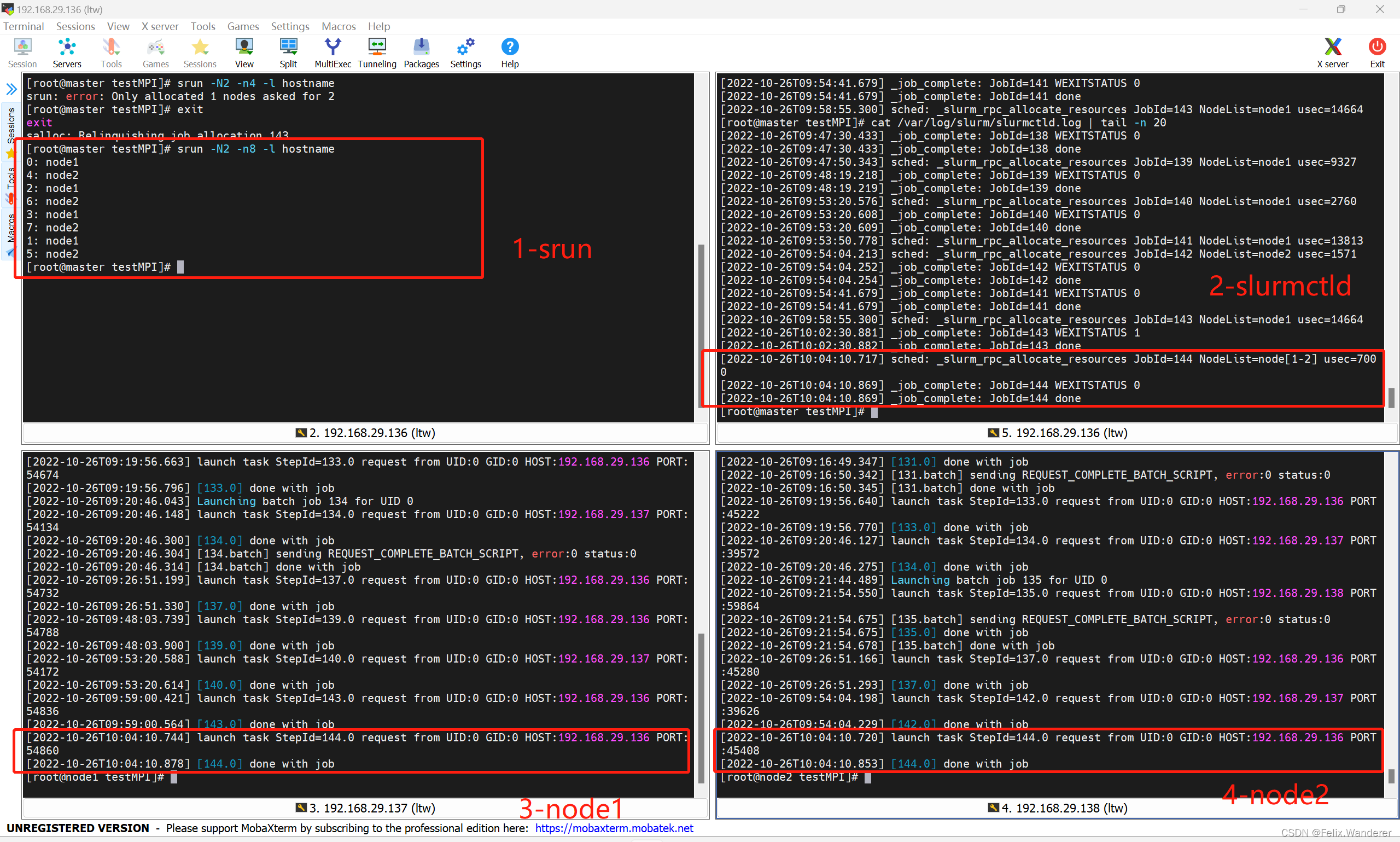Expand the sidebar with double-chevron arrow
This screenshot has width=1400, height=842.
click(x=11, y=89)
